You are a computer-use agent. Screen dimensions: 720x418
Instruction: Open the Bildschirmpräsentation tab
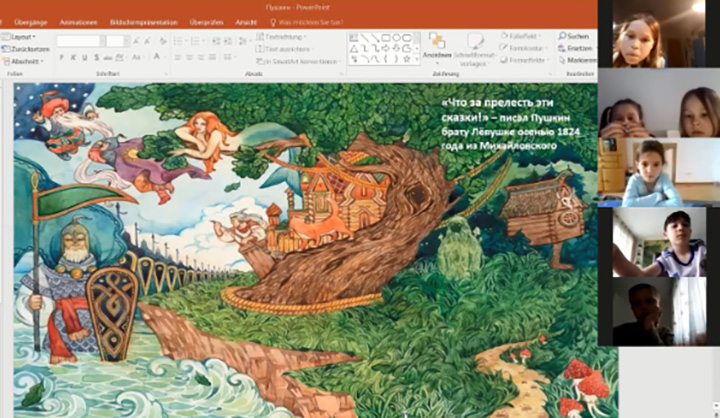coord(144,22)
